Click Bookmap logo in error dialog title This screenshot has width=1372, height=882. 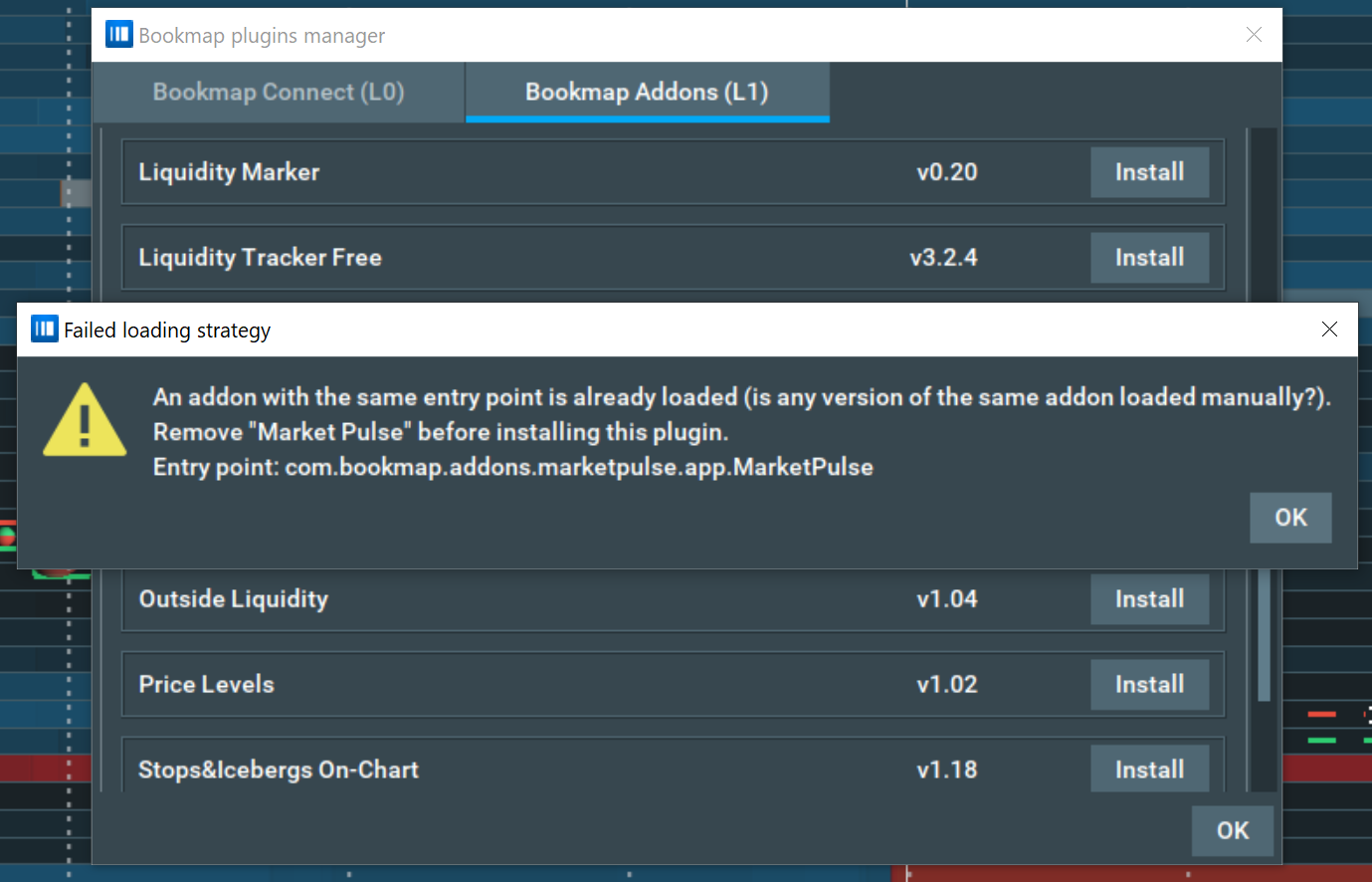pyautogui.click(x=45, y=329)
